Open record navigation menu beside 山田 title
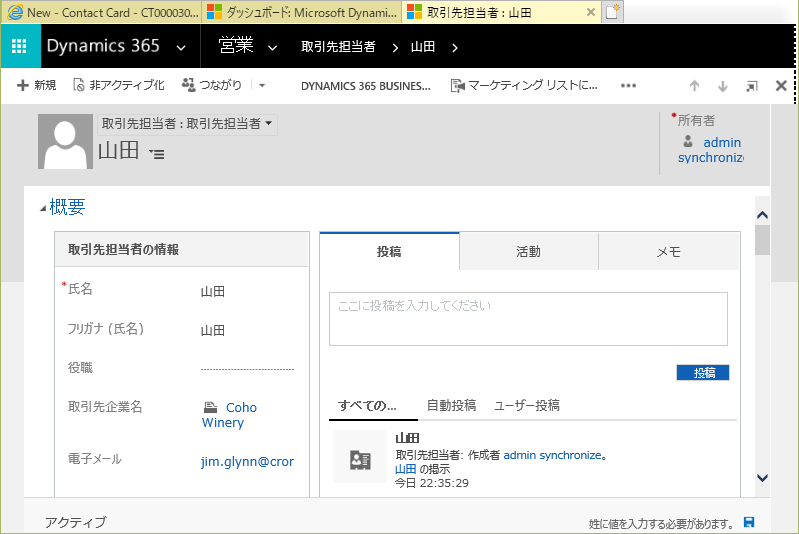 (156, 153)
